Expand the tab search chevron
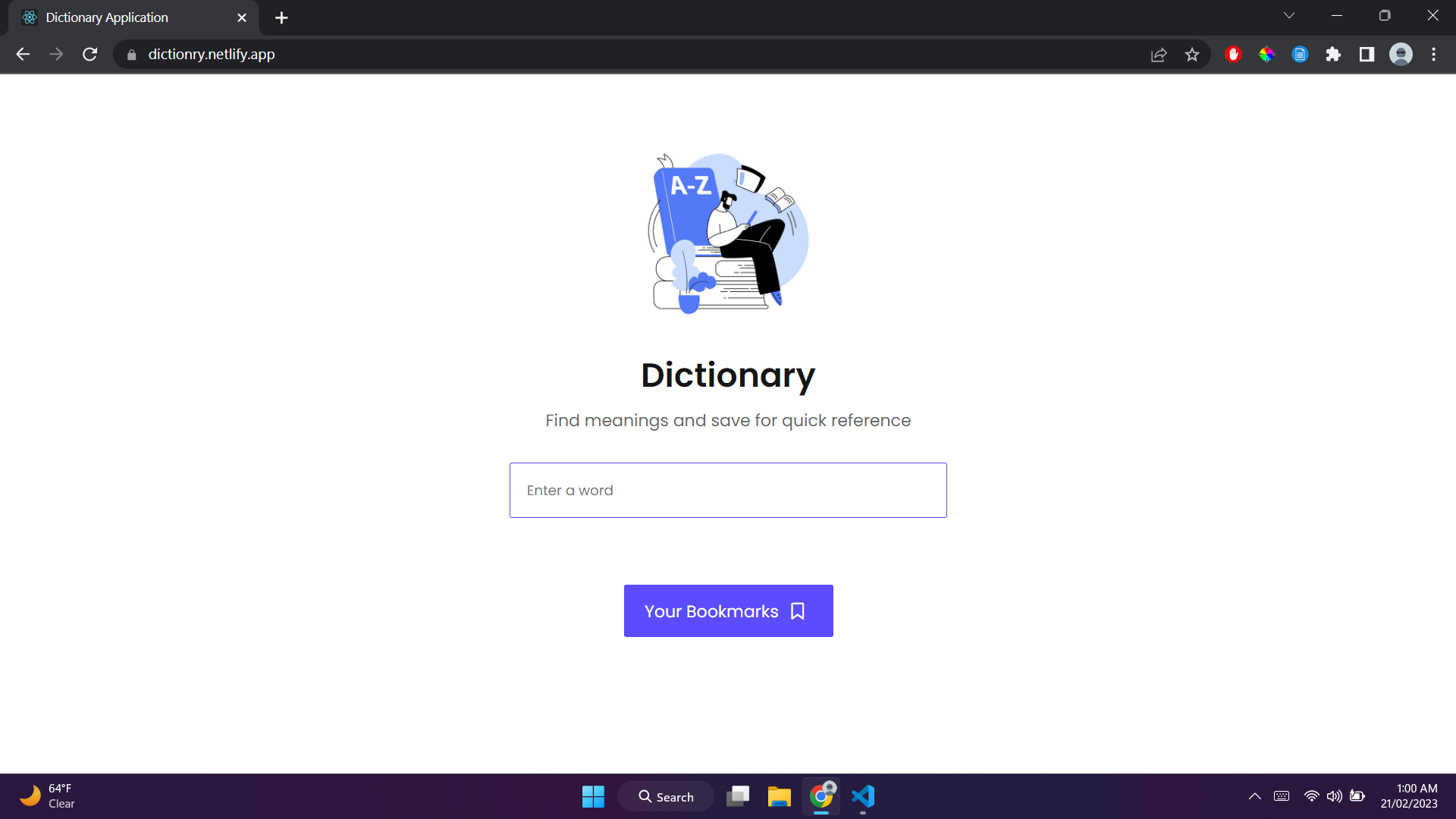1456x819 pixels. point(1289,16)
